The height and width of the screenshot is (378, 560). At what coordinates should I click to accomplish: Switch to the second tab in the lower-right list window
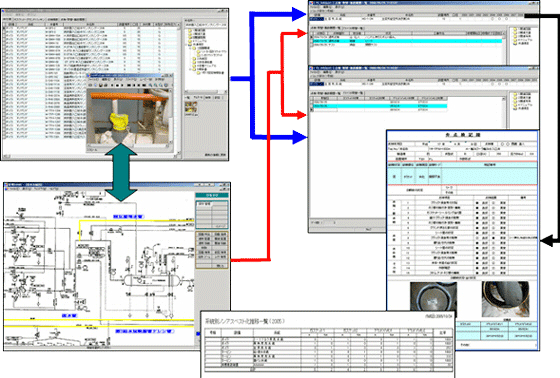click(353, 93)
